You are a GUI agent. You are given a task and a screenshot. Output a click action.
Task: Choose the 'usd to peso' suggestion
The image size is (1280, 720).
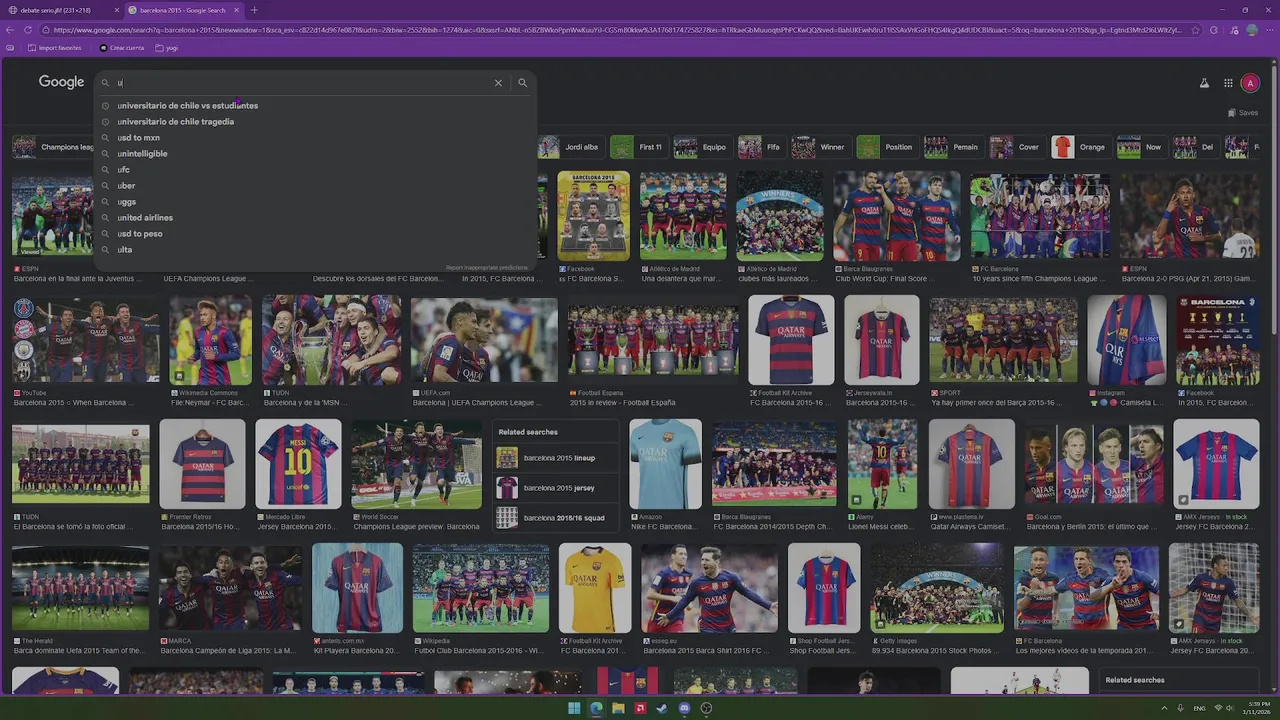tap(139, 233)
